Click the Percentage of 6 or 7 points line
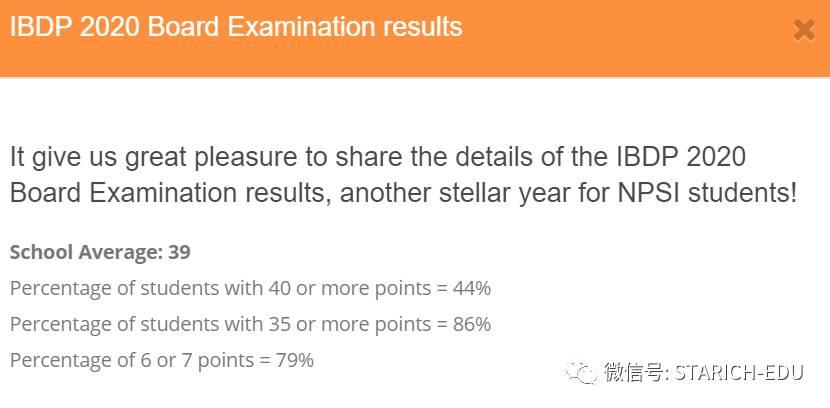 pos(162,360)
